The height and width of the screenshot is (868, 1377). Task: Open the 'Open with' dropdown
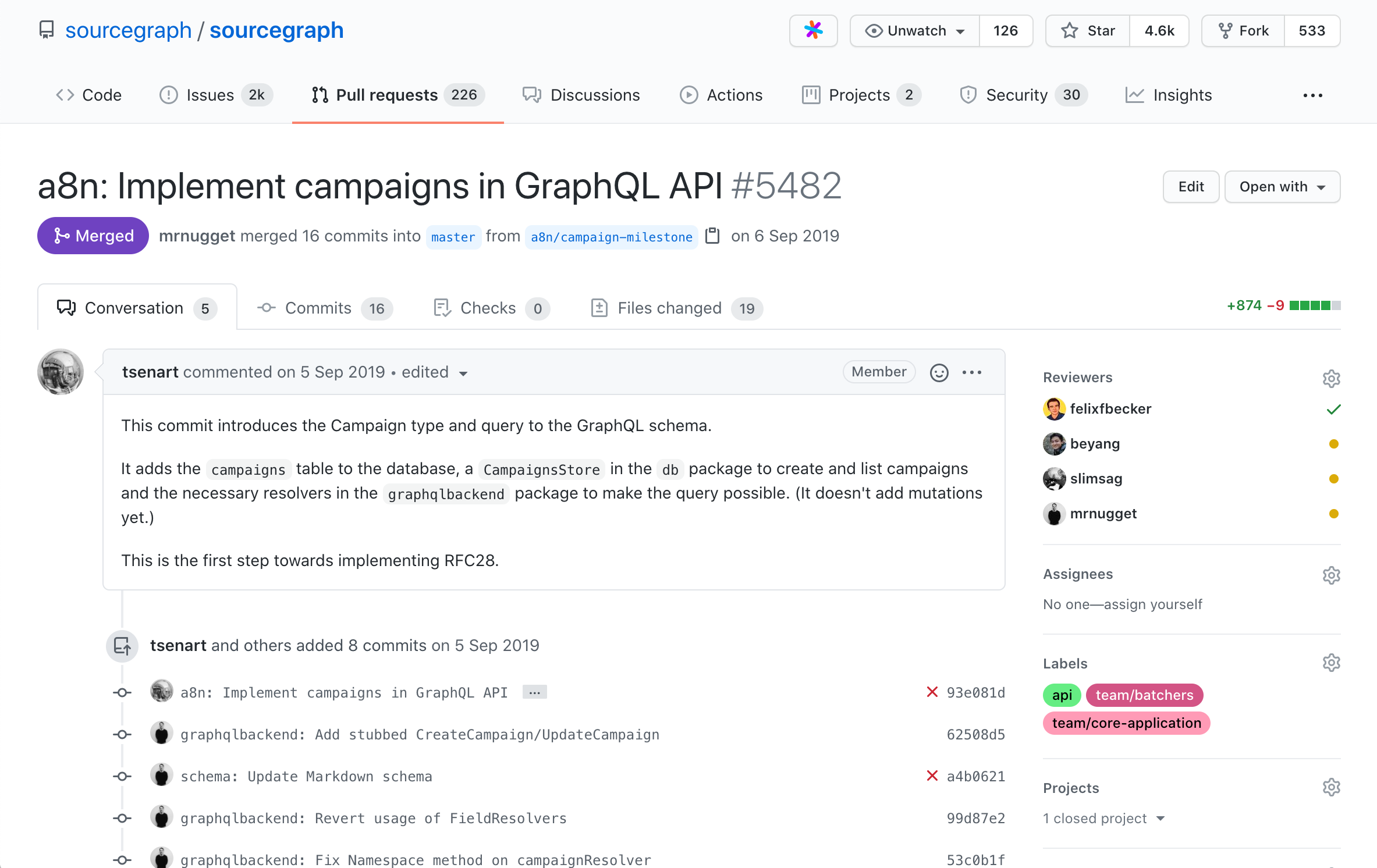pyautogui.click(x=1282, y=186)
